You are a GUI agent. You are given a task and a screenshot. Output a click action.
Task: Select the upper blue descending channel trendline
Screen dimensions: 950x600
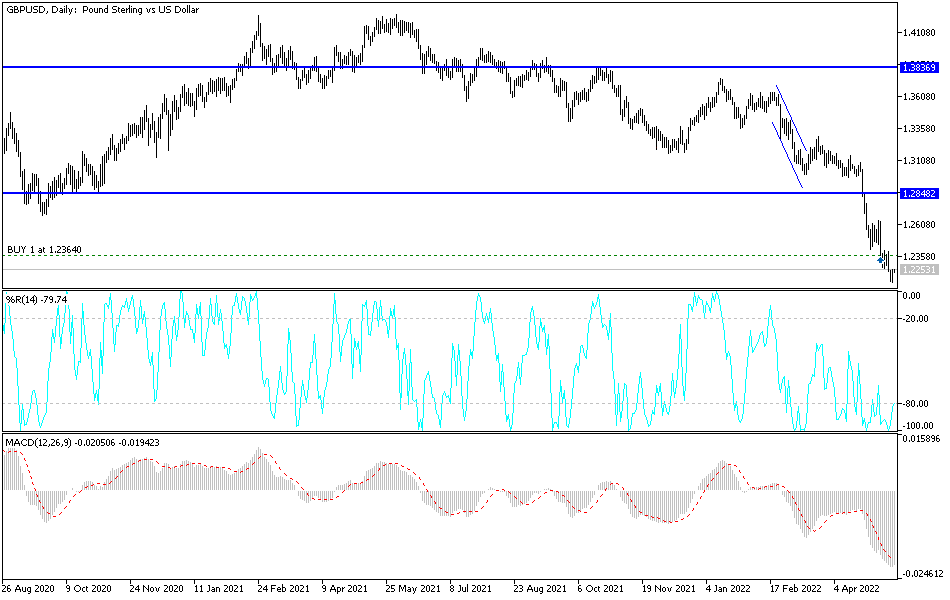pos(791,118)
